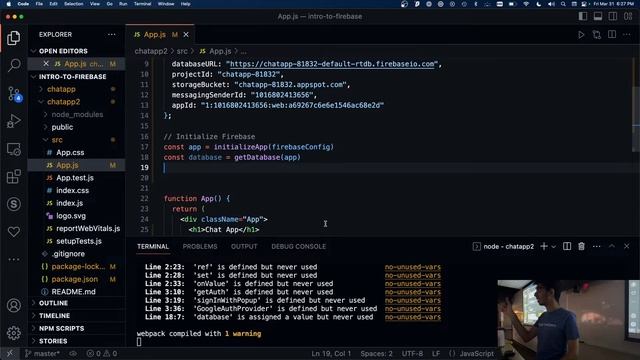This screenshot has width=640, height=360.
Task: Change indentation via Spaces: 2
Action: pos(376,354)
